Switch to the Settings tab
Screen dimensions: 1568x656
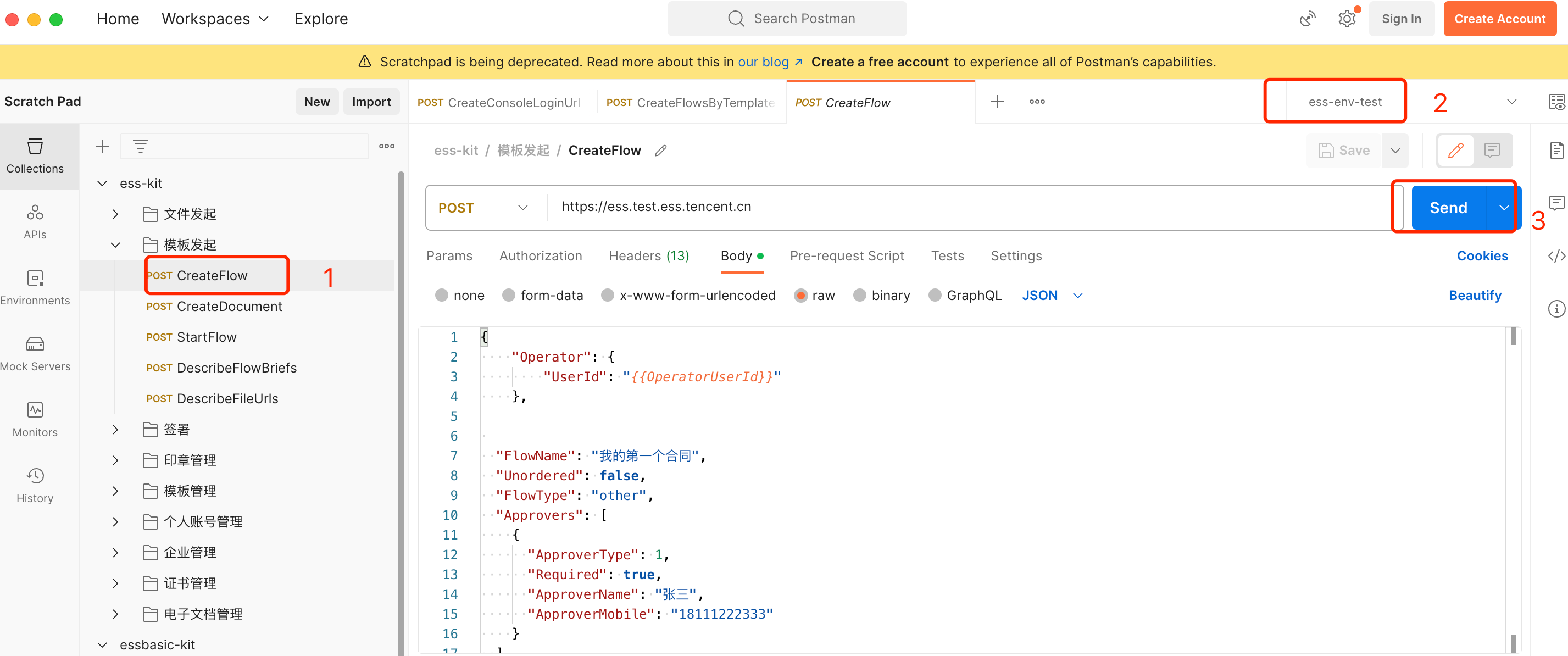[1016, 255]
